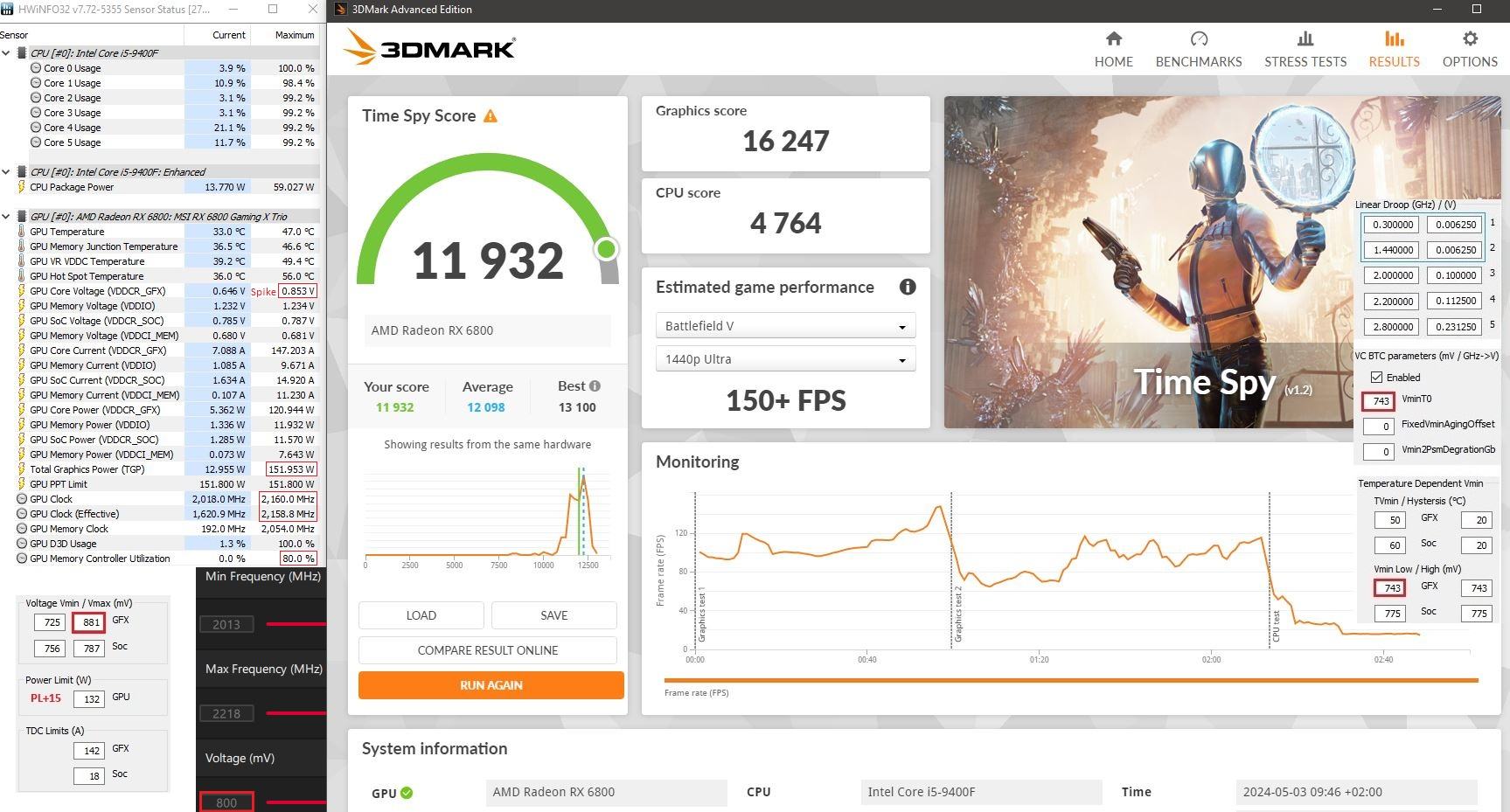The width and height of the screenshot is (1510, 812).
Task: Select the GPU Clock (Effective) row
Action: (x=159, y=514)
